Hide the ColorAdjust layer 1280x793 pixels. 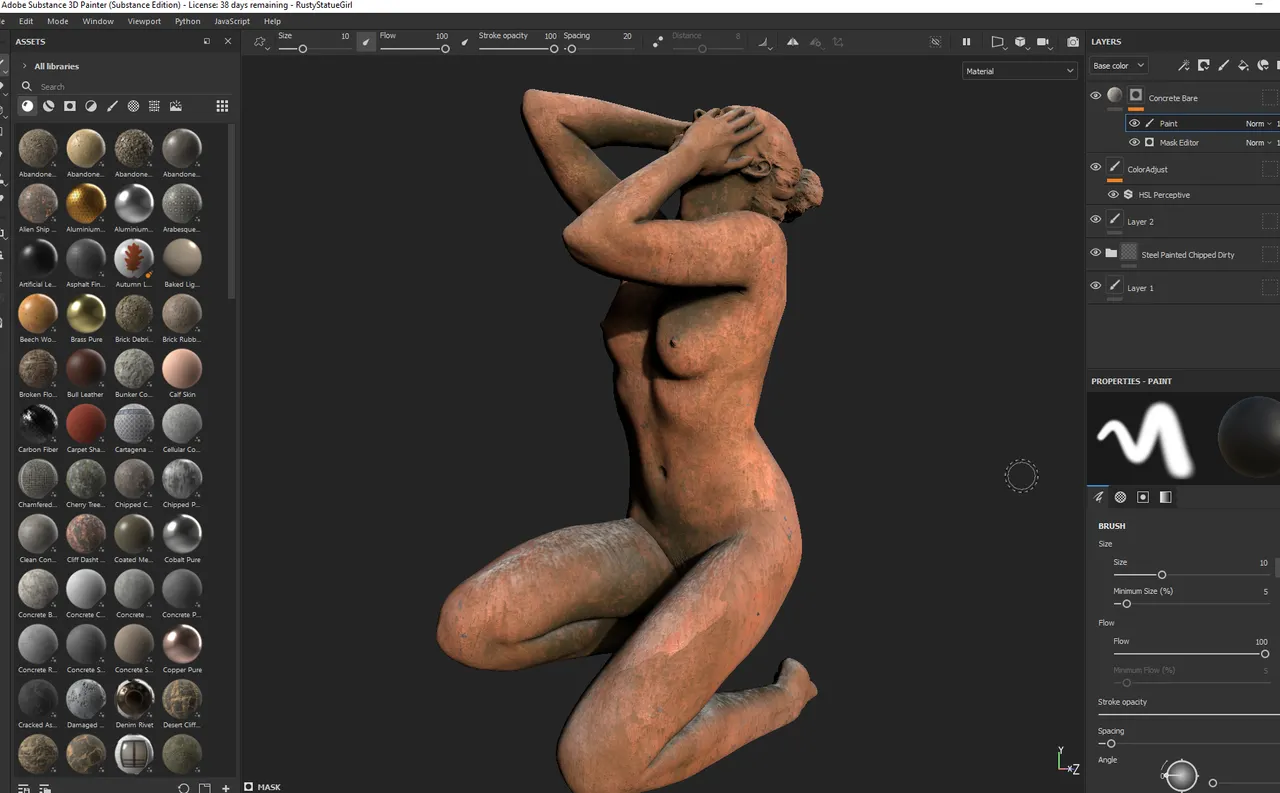[x=1096, y=167]
